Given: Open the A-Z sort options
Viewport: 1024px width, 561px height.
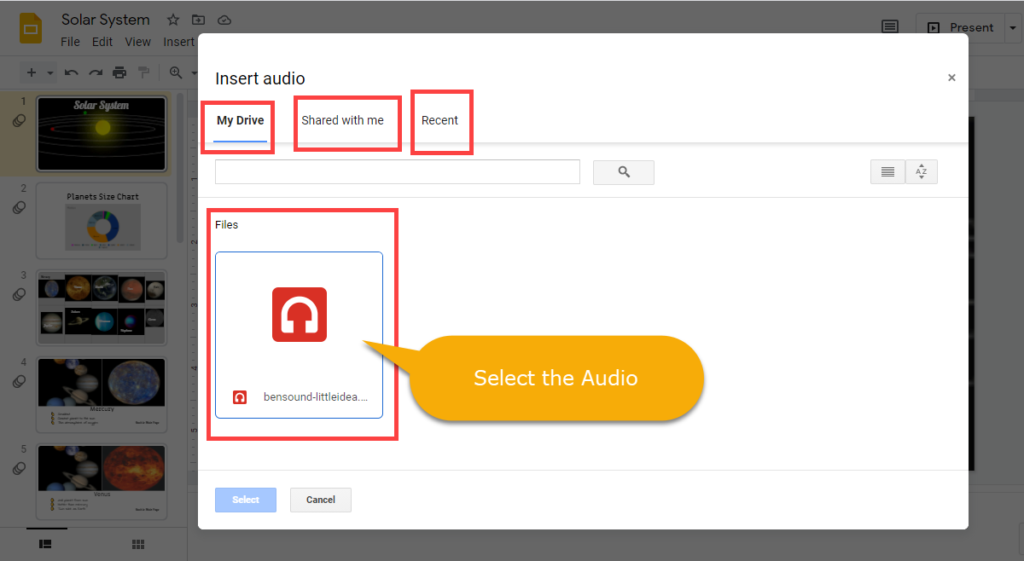Looking at the screenshot, I should (x=921, y=172).
